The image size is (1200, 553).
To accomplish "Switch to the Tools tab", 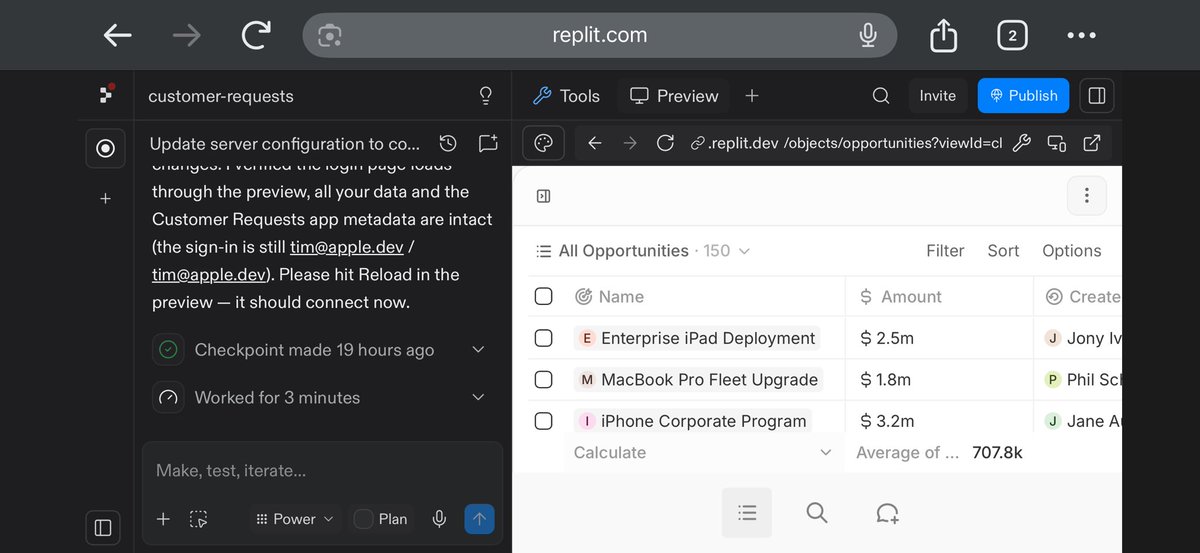I will coord(566,96).
